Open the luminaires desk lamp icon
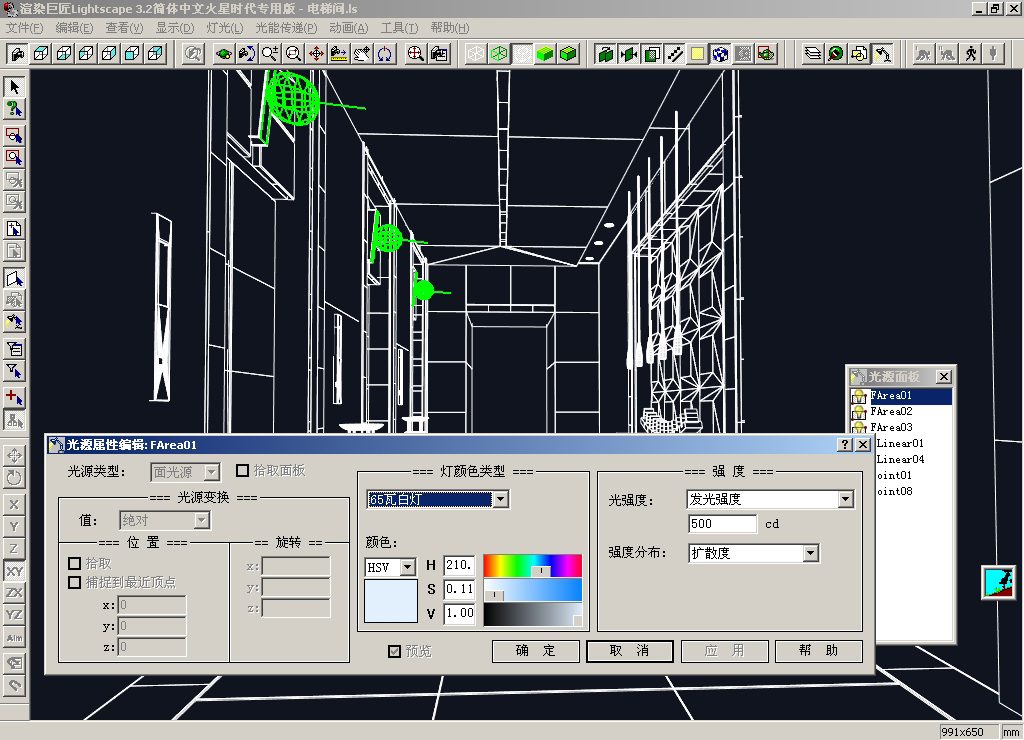 point(882,54)
